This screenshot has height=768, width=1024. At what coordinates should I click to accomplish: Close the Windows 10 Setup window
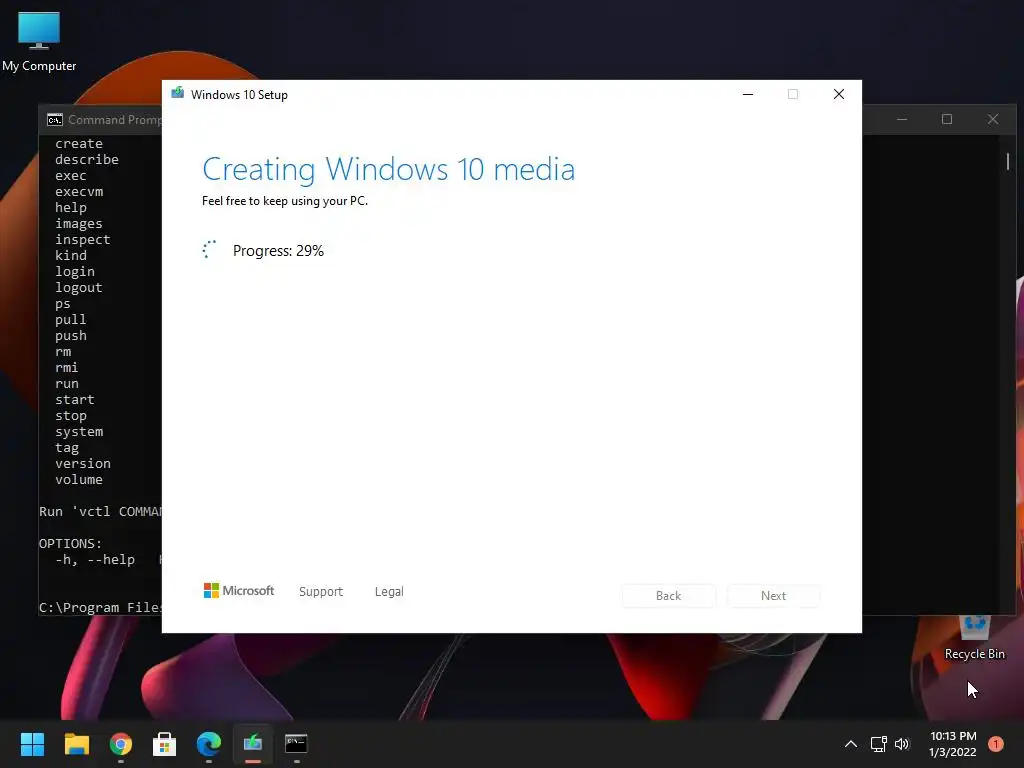click(x=839, y=94)
